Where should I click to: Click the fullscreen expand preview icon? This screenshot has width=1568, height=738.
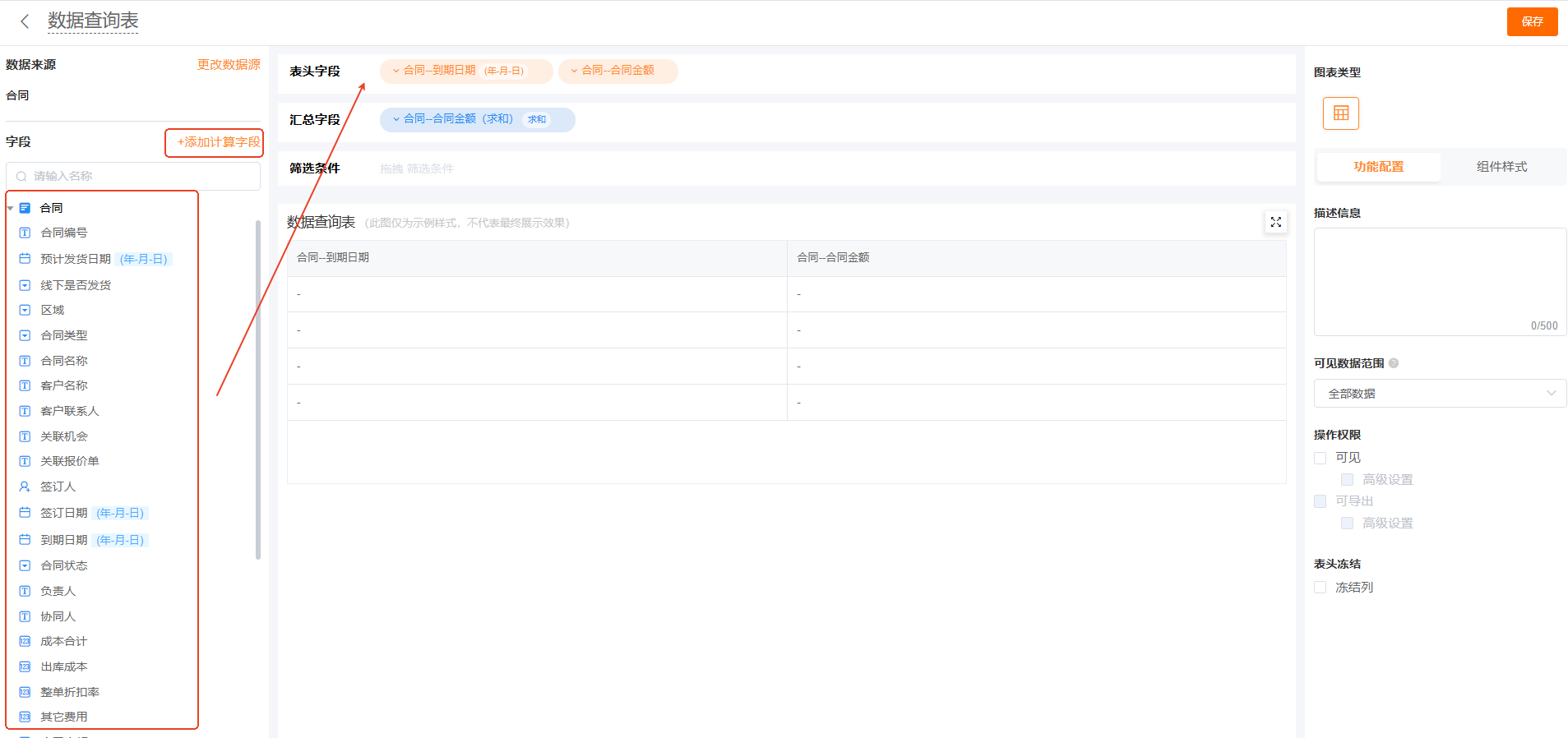[1275, 222]
